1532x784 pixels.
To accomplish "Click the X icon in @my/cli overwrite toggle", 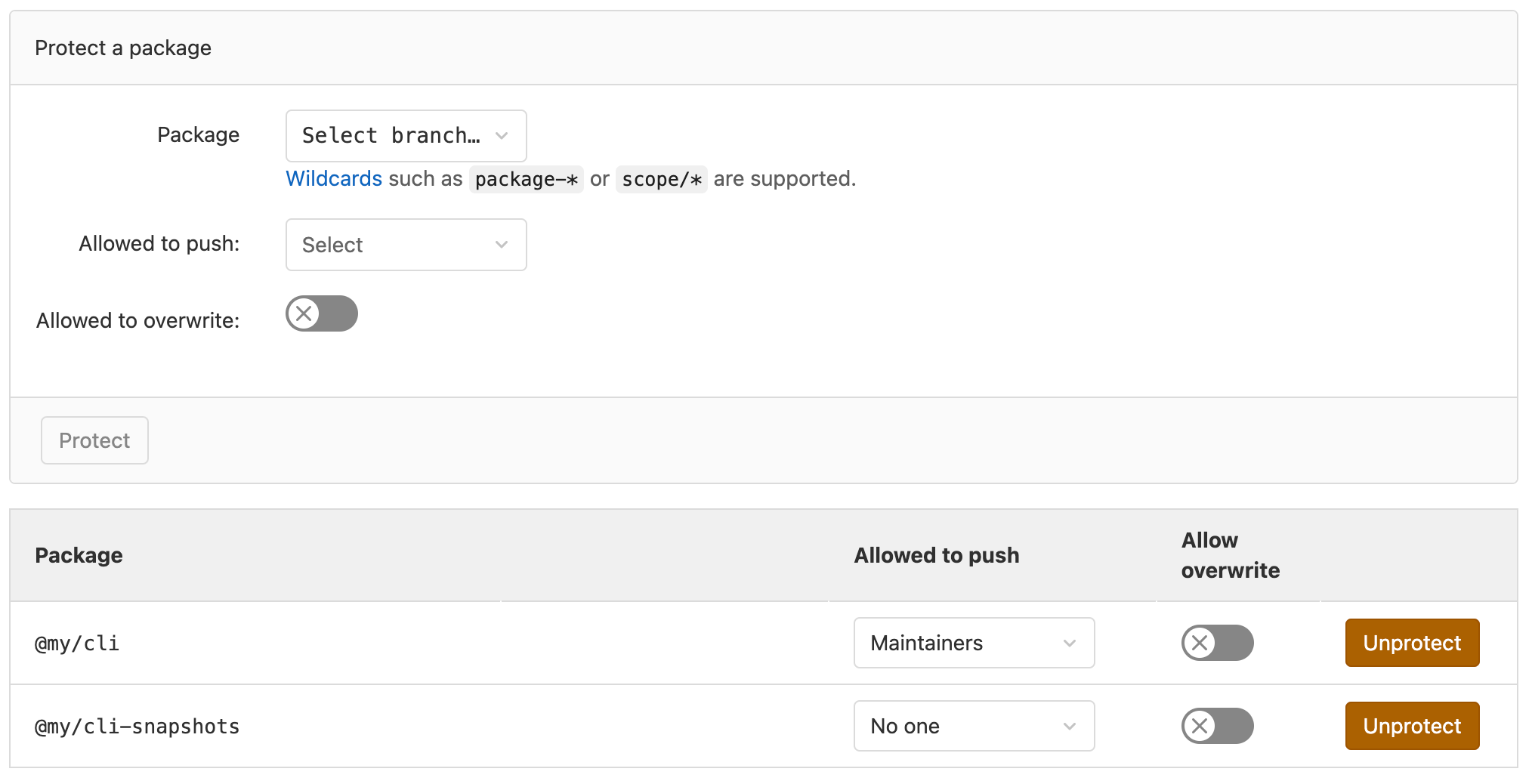I will click(x=1200, y=643).
